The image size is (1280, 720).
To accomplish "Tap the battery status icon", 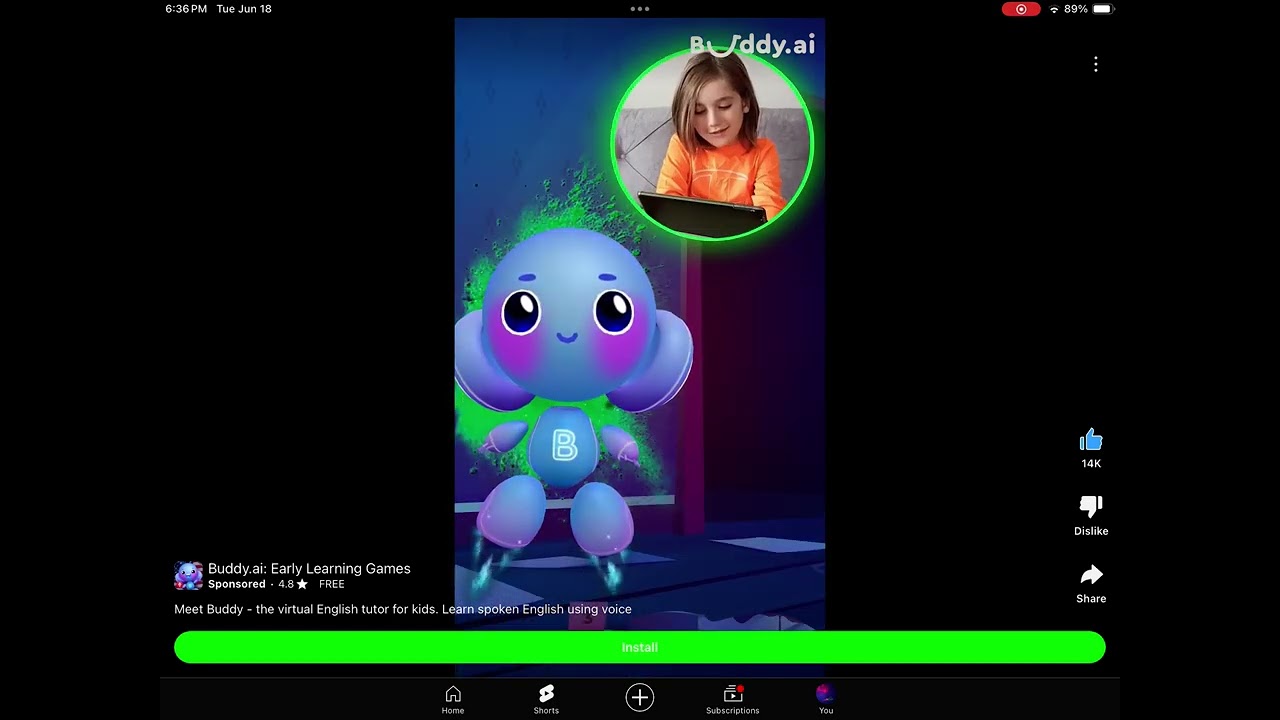I will [1102, 9].
